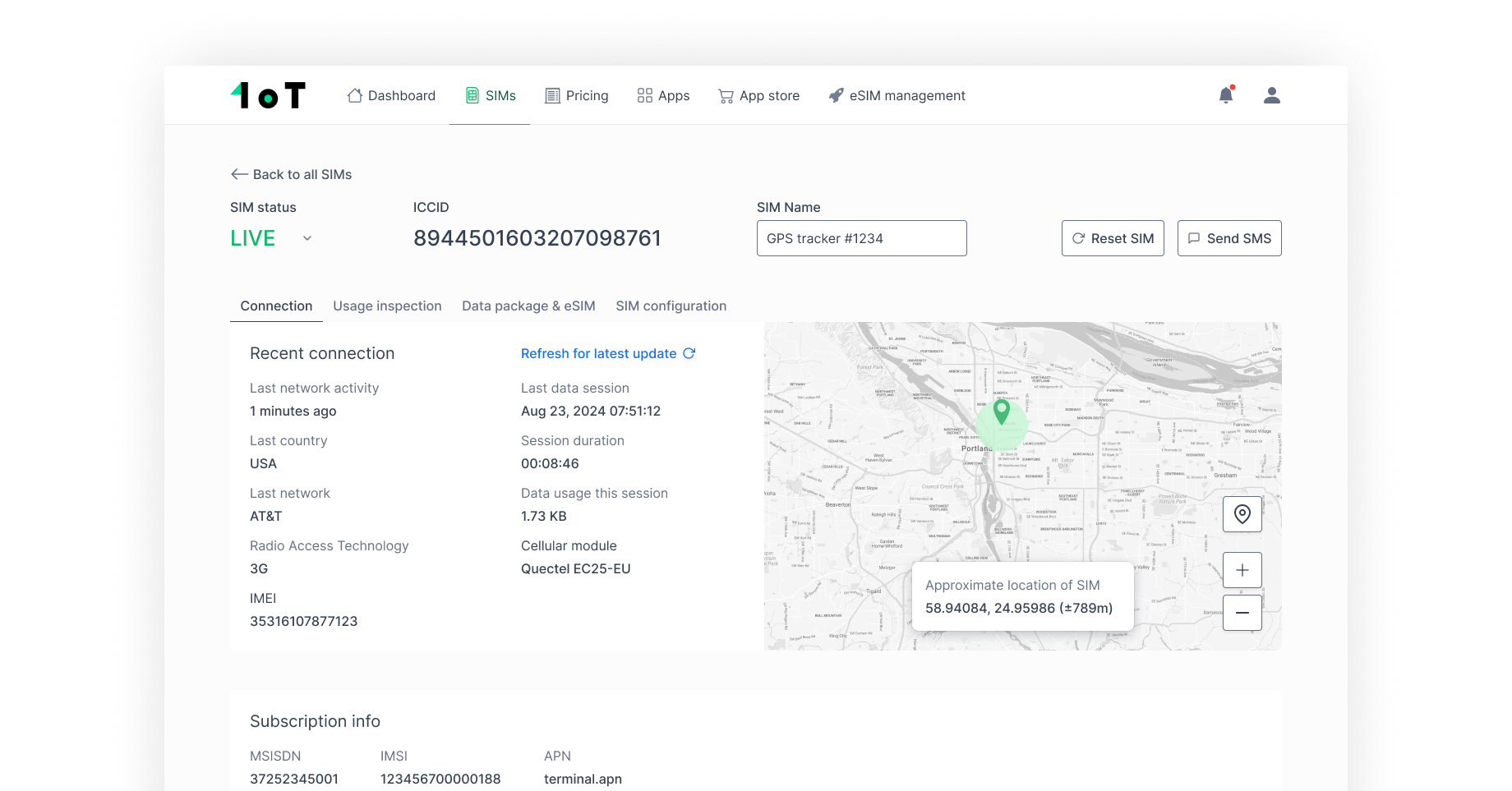Select the Connection tab

276,306
